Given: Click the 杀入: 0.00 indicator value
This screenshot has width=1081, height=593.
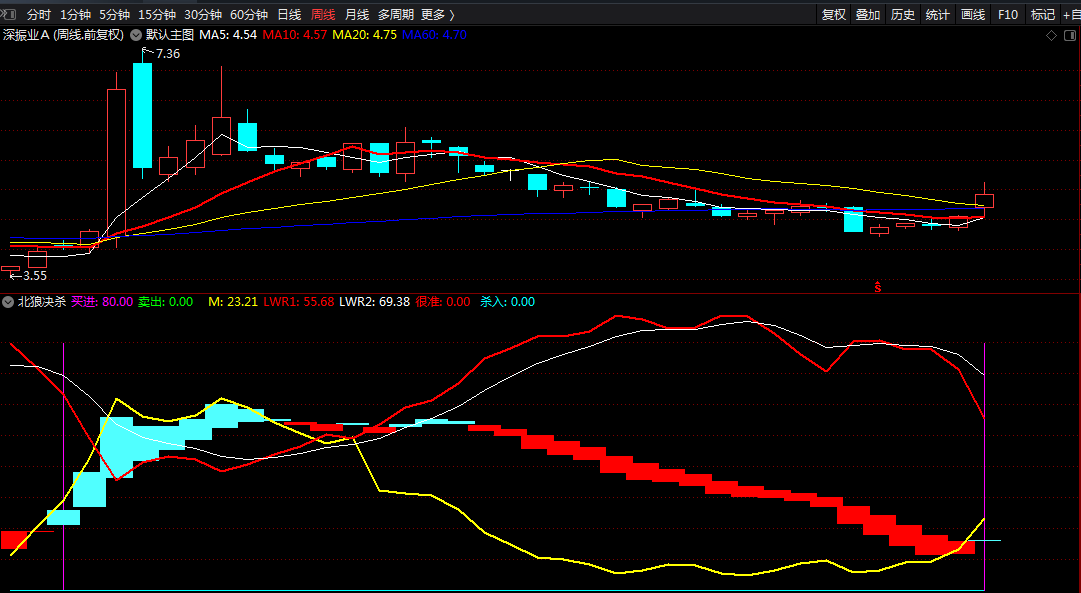Looking at the screenshot, I should (x=507, y=302).
